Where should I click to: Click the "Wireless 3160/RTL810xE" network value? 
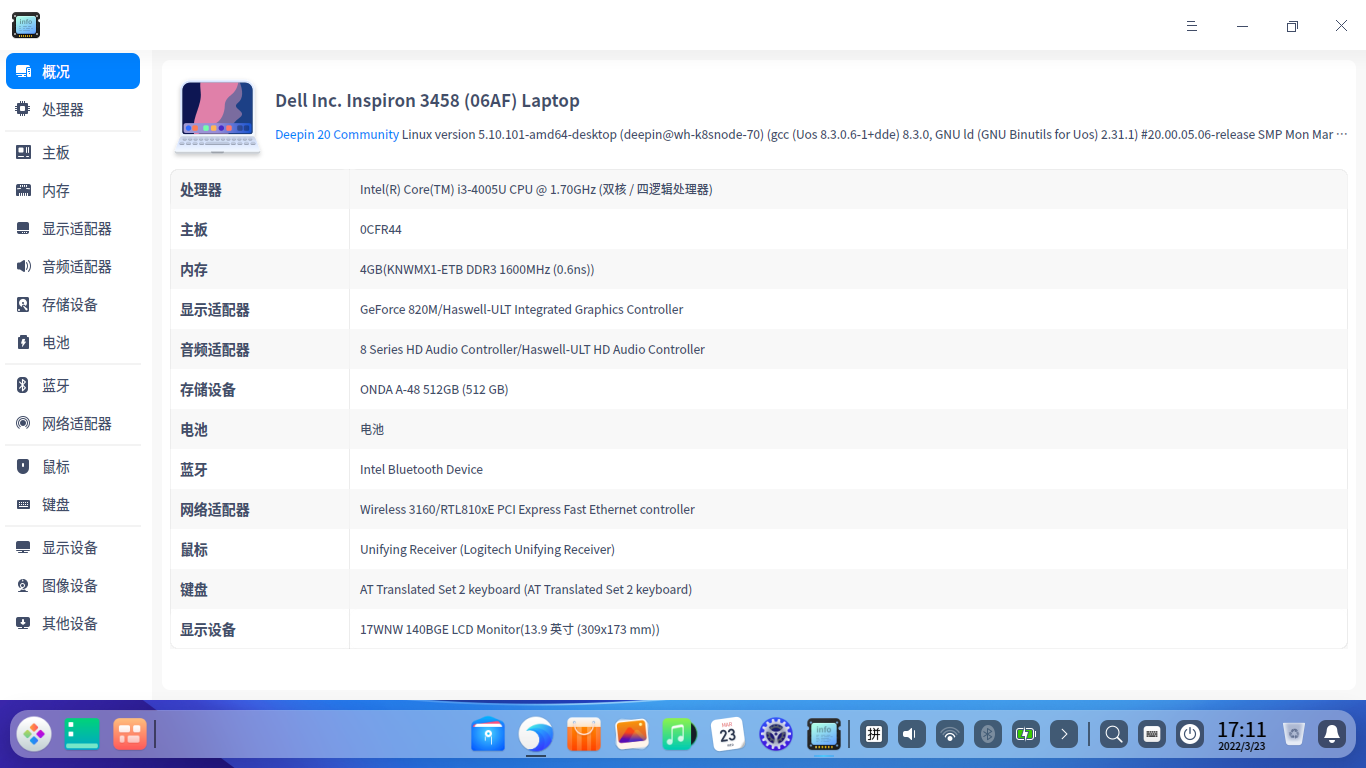pos(527,509)
